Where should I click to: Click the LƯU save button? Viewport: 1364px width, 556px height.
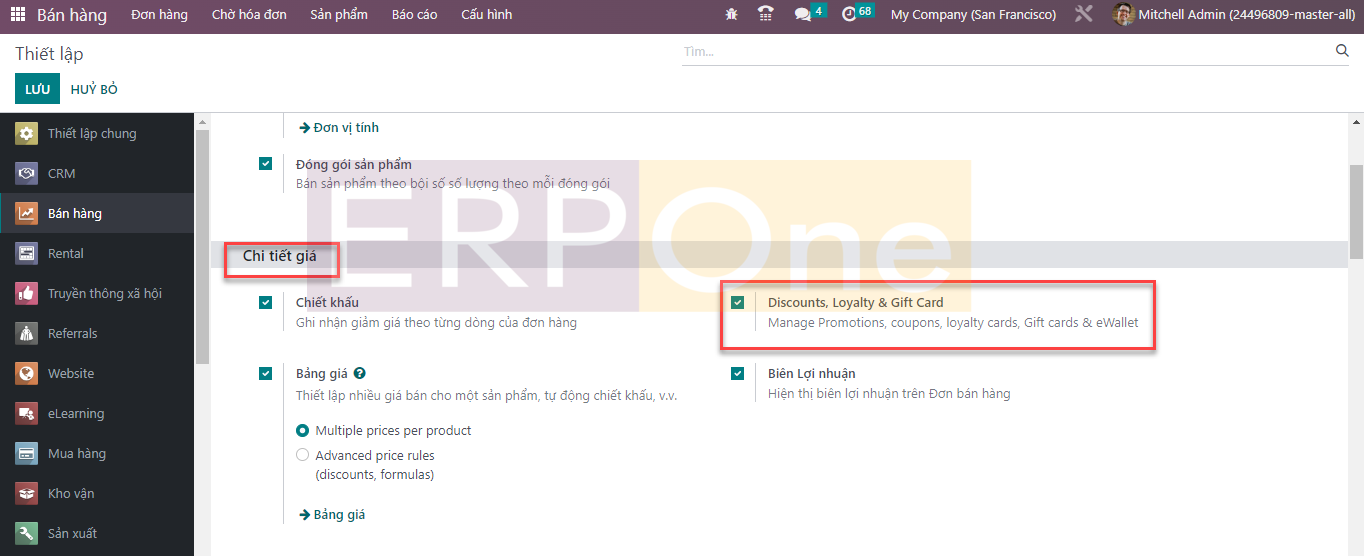click(37, 89)
